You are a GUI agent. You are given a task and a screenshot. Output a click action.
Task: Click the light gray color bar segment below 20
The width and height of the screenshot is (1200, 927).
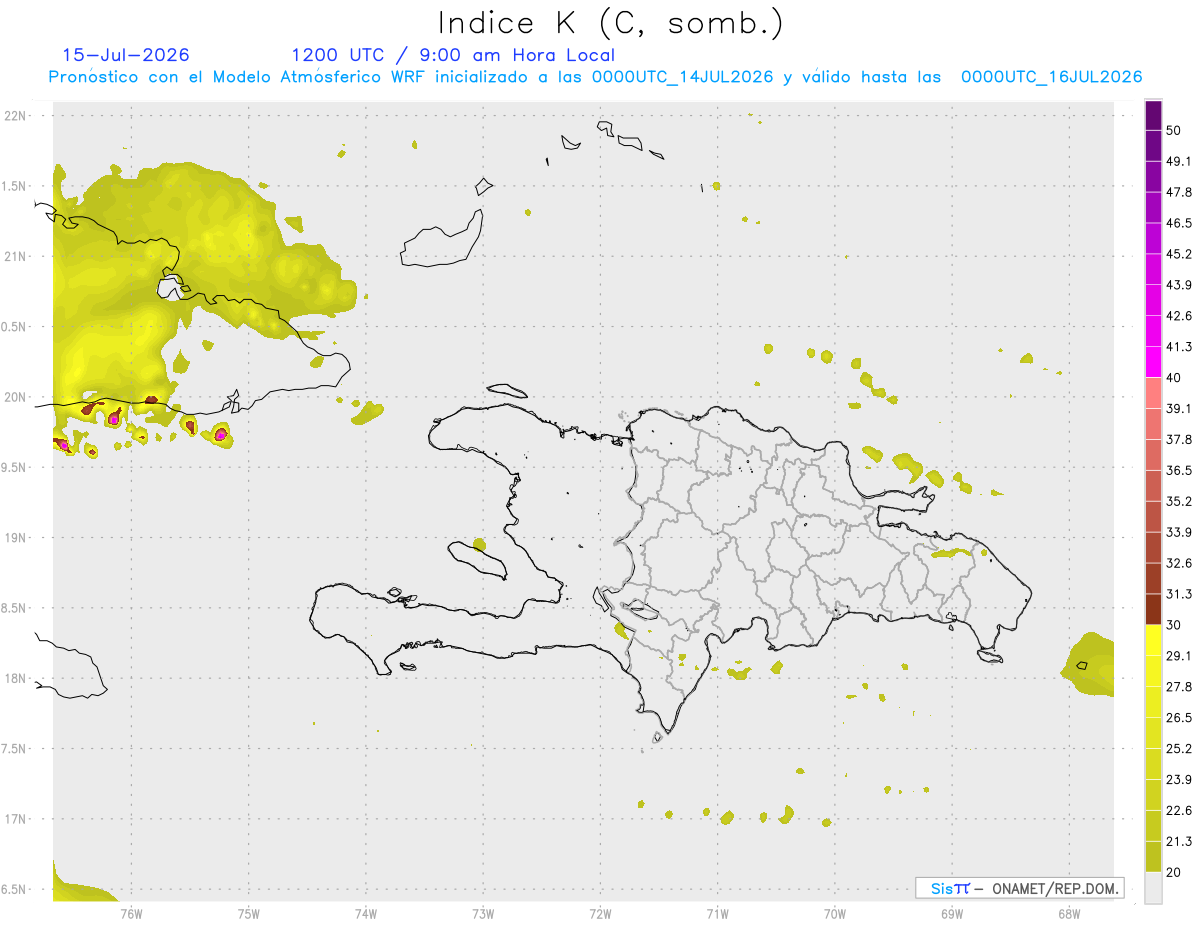click(x=1153, y=887)
